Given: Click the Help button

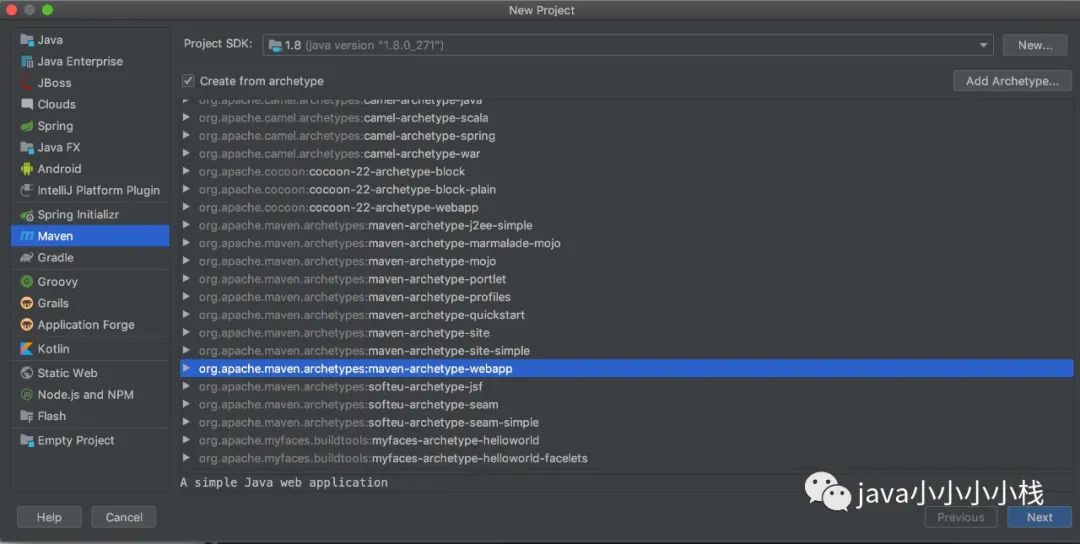Looking at the screenshot, I should 49,517.
